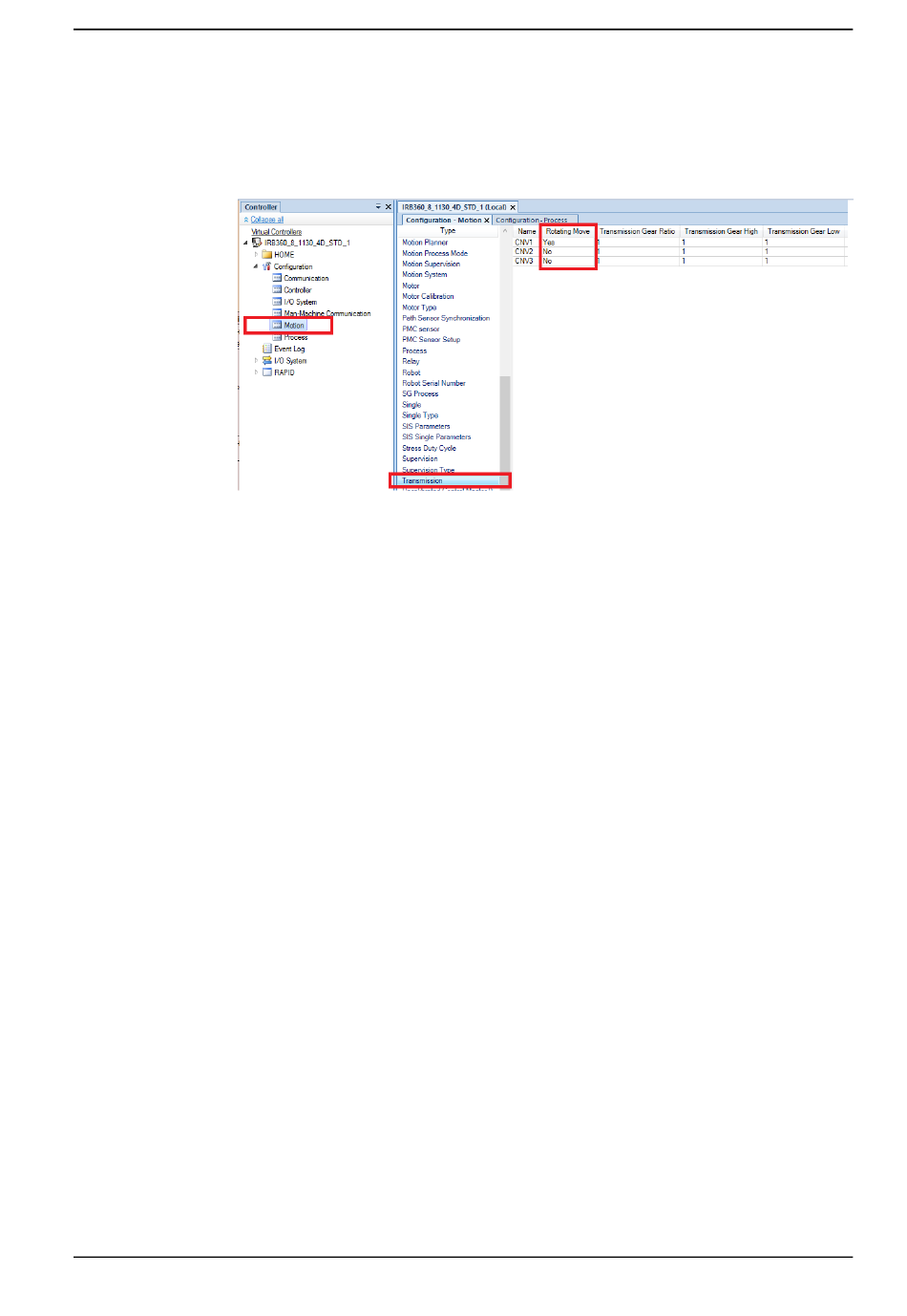Open the Motion Planner type
The image size is (907, 1316).
tap(425, 243)
